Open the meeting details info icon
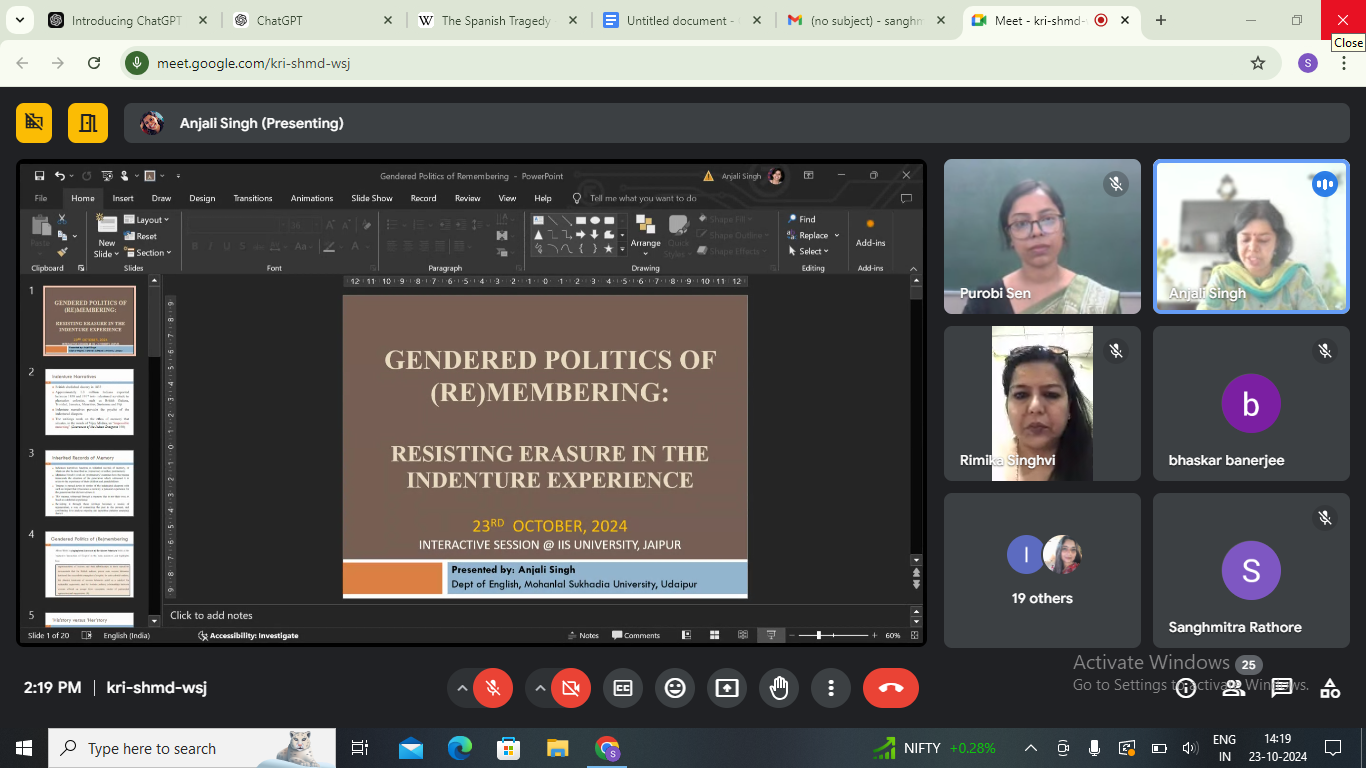The width and height of the screenshot is (1366, 768). [1186, 688]
